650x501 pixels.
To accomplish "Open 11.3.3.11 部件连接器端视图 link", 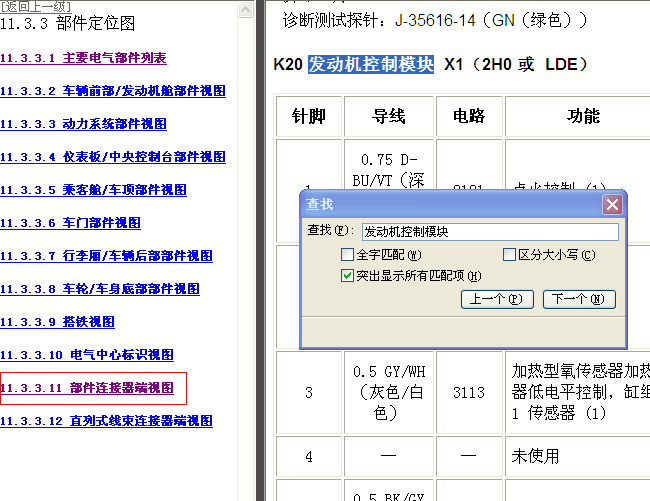I will coord(87,388).
